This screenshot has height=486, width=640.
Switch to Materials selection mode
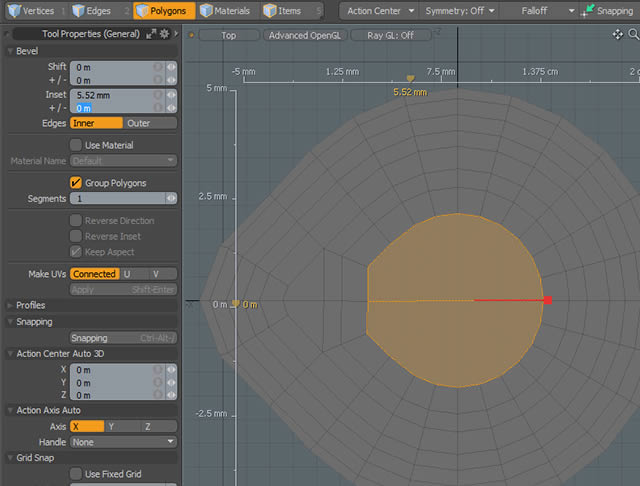(x=226, y=11)
